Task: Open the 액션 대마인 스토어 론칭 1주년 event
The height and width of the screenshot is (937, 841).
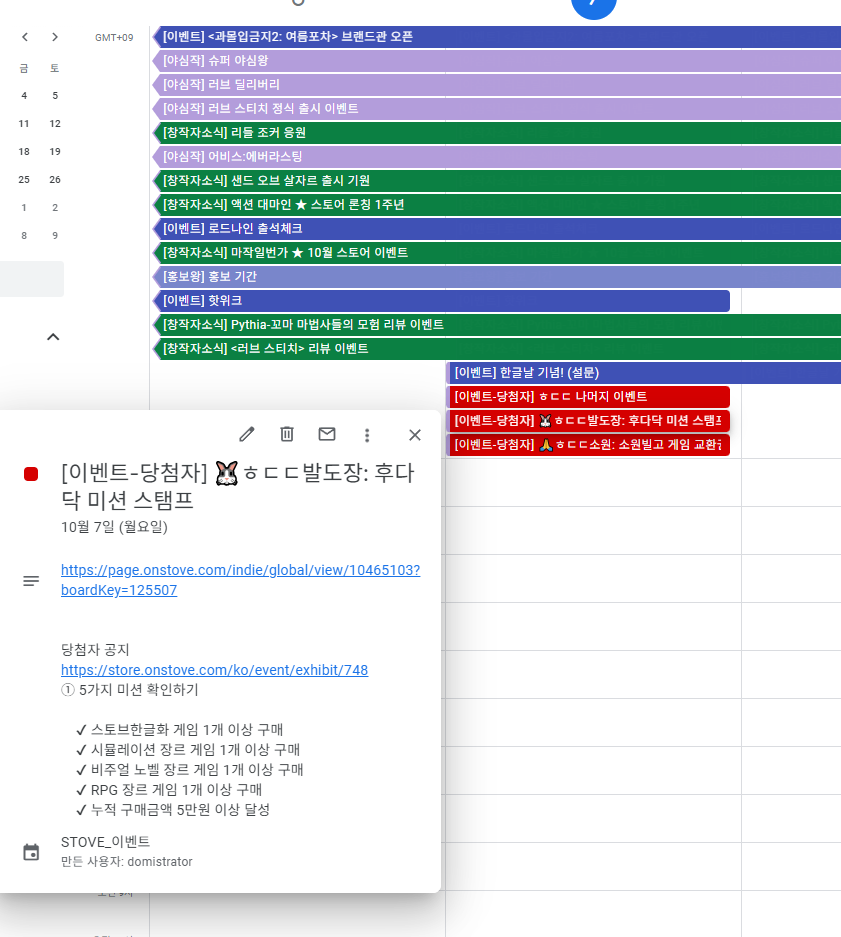Action: click(x=496, y=205)
